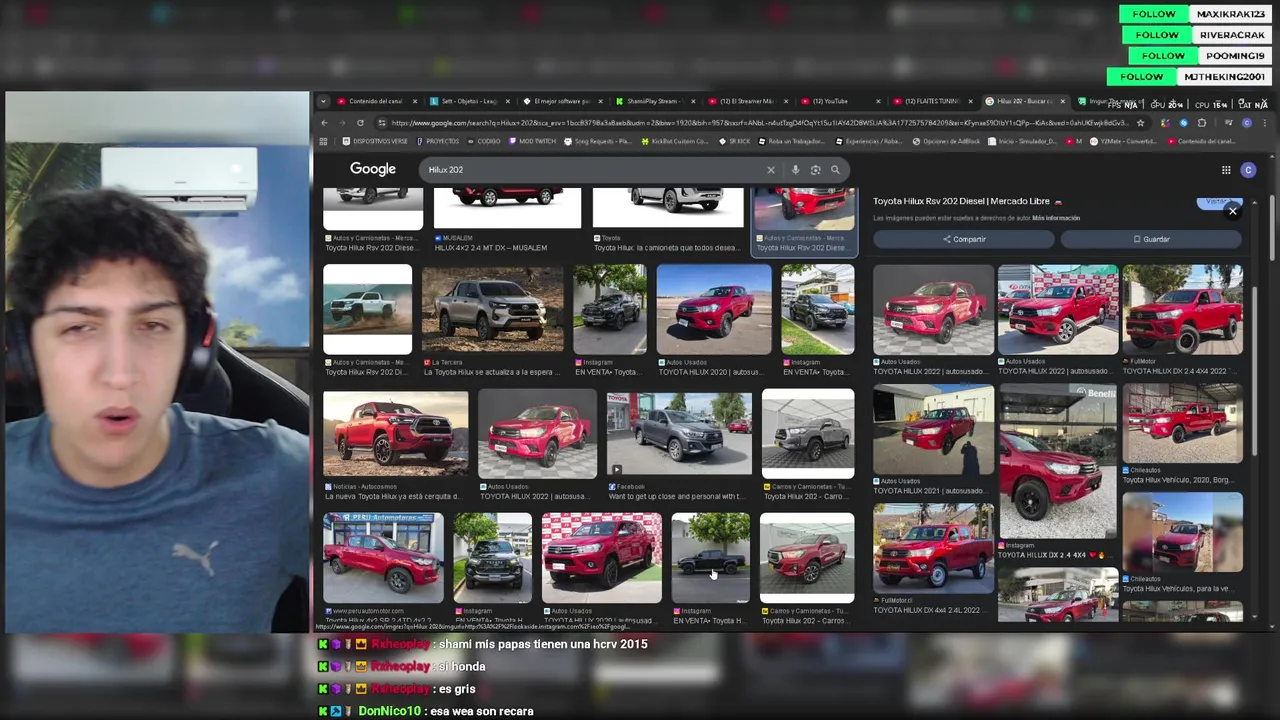Focus the browser address bar
1280x720 pixels.
pyautogui.click(x=760, y=123)
